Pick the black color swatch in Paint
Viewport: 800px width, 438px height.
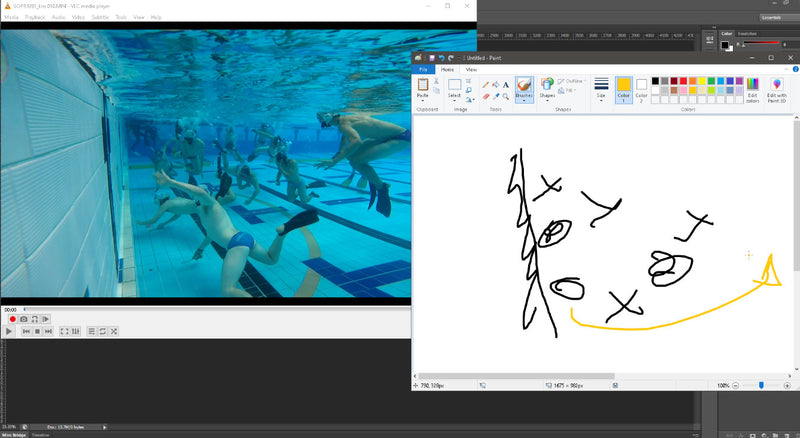point(655,81)
